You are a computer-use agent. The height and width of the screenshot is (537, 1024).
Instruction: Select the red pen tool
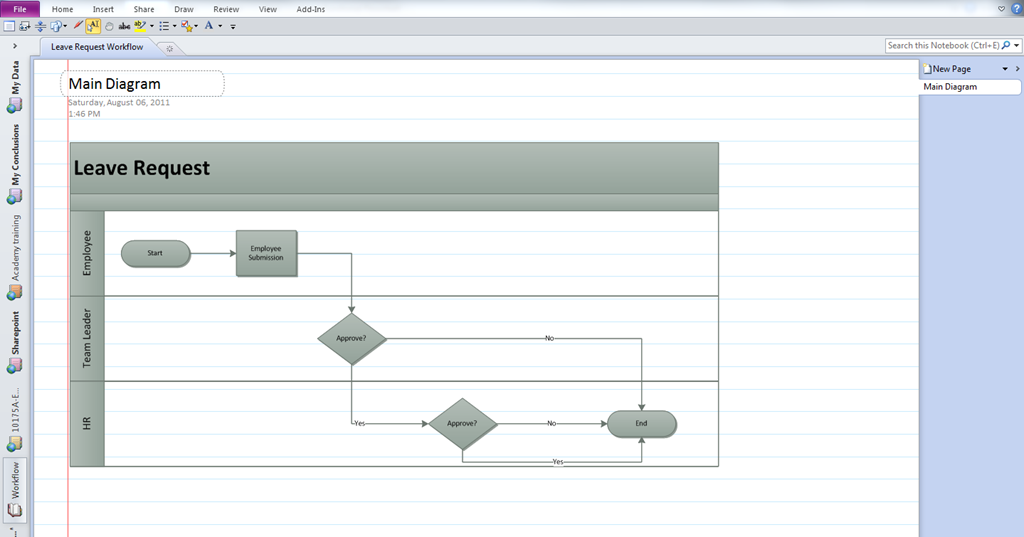(x=78, y=26)
